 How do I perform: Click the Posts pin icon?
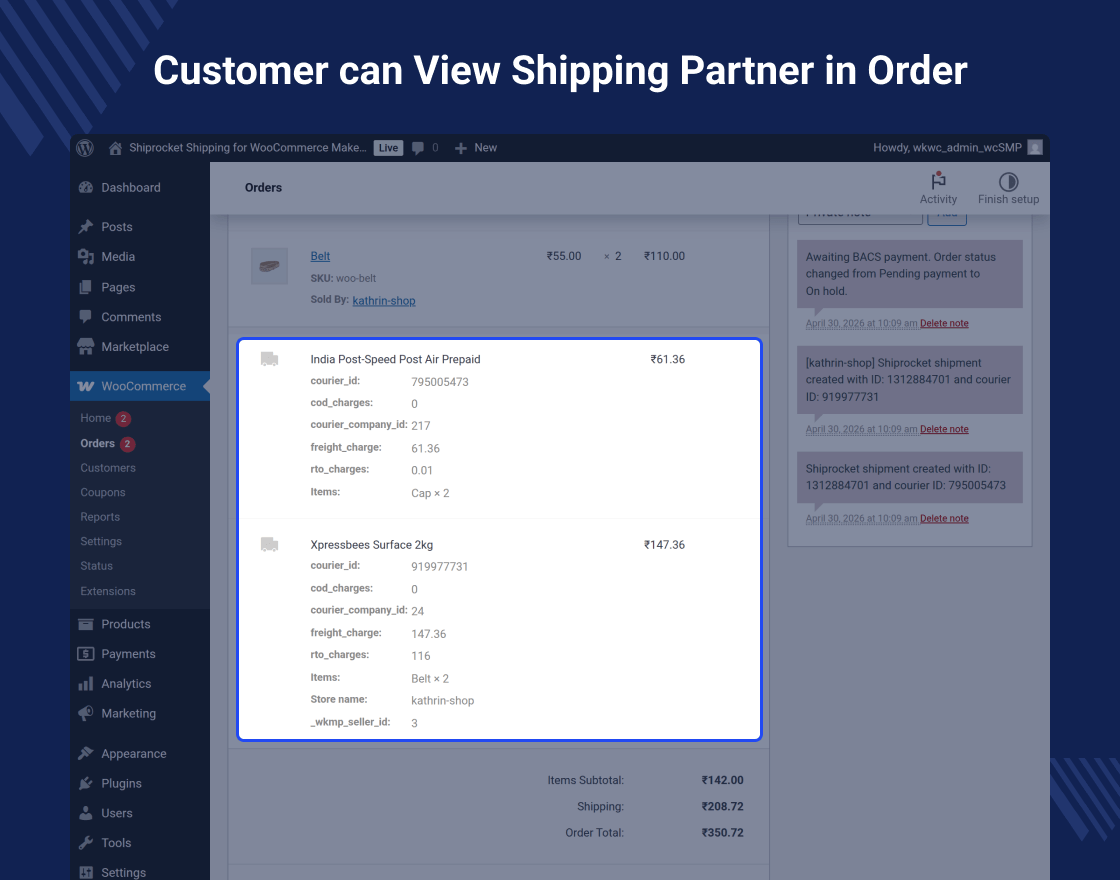(86, 226)
